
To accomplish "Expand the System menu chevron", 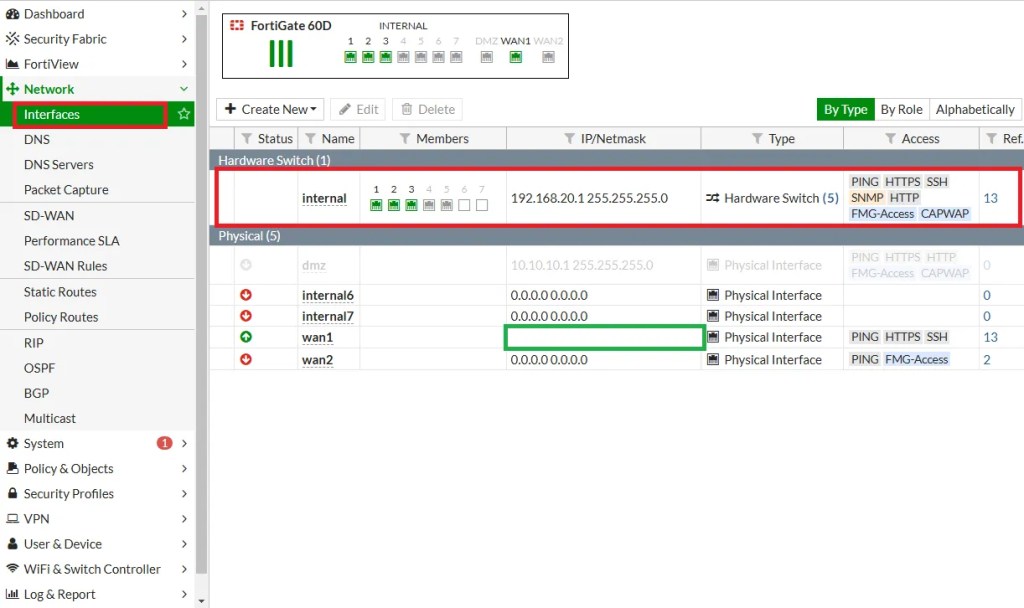I will (x=184, y=443).
